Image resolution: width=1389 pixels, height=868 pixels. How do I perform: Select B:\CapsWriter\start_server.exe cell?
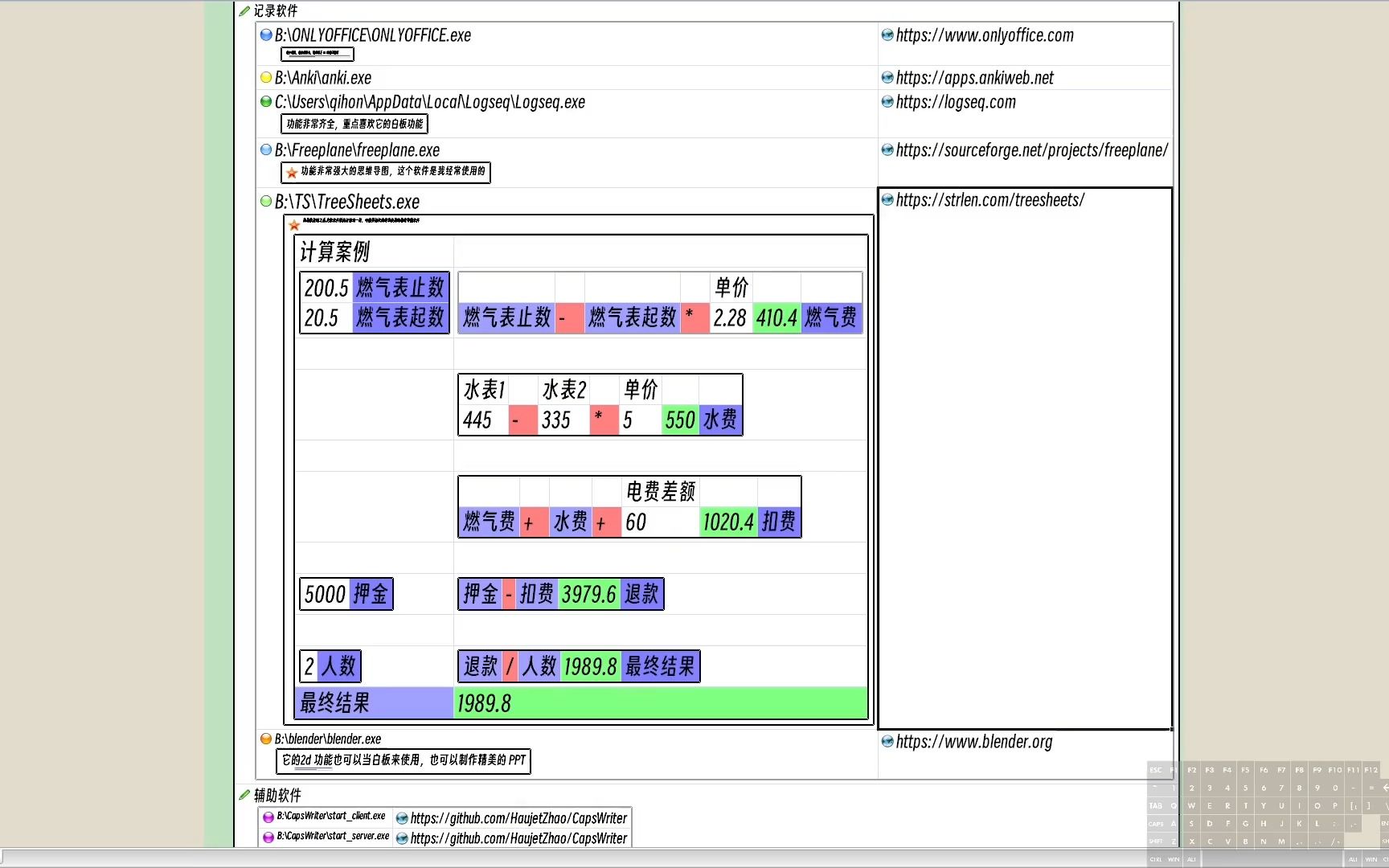[332, 837]
